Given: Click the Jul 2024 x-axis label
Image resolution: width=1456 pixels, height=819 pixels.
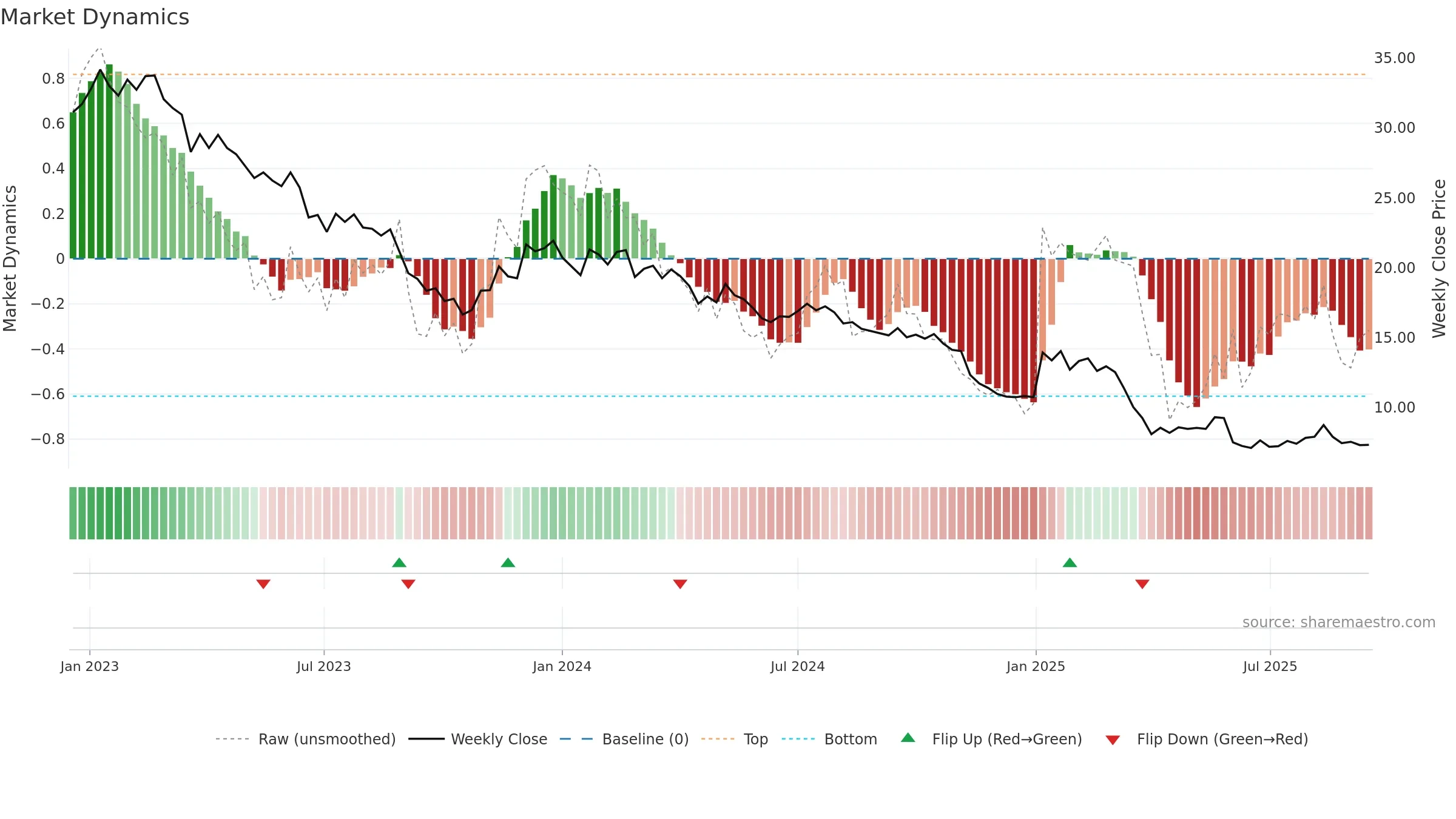Looking at the screenshot, I should (x=798, y=666).
